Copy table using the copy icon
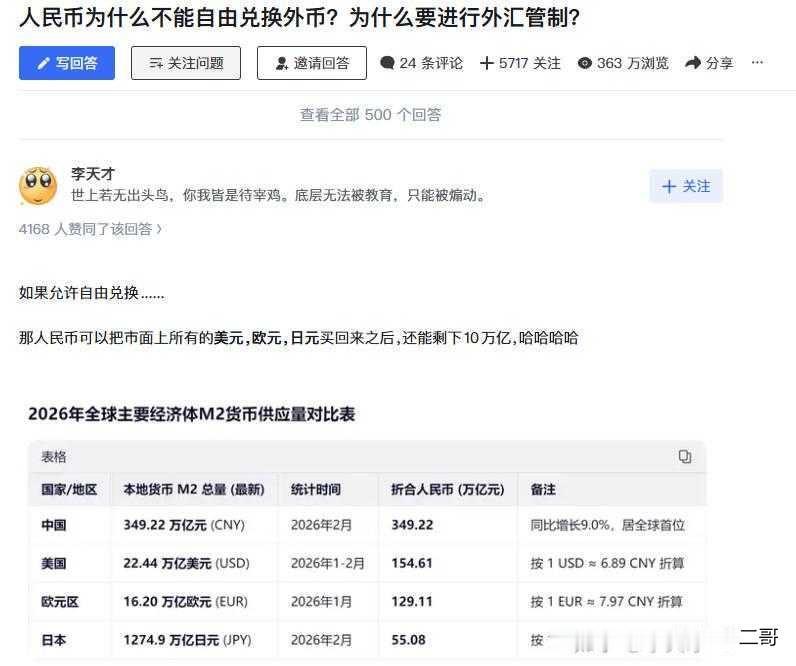 [x=685, y=456]
